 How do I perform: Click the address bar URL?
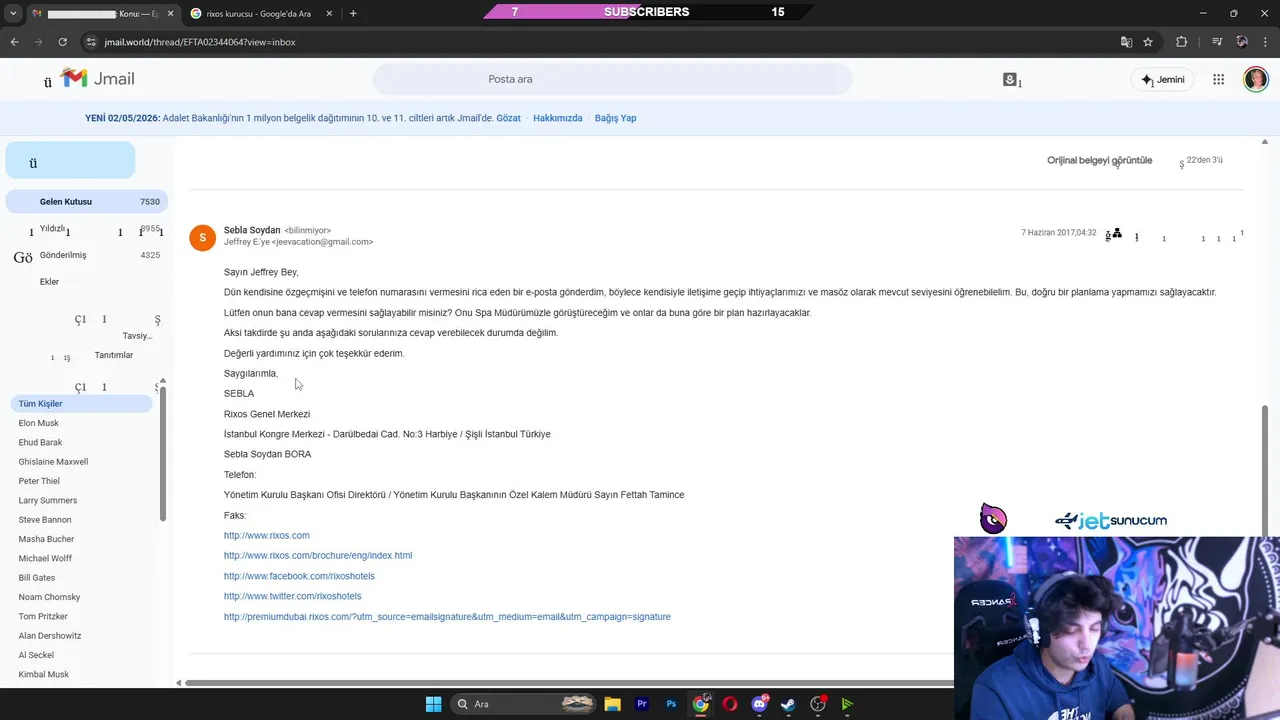coord(199,42)
